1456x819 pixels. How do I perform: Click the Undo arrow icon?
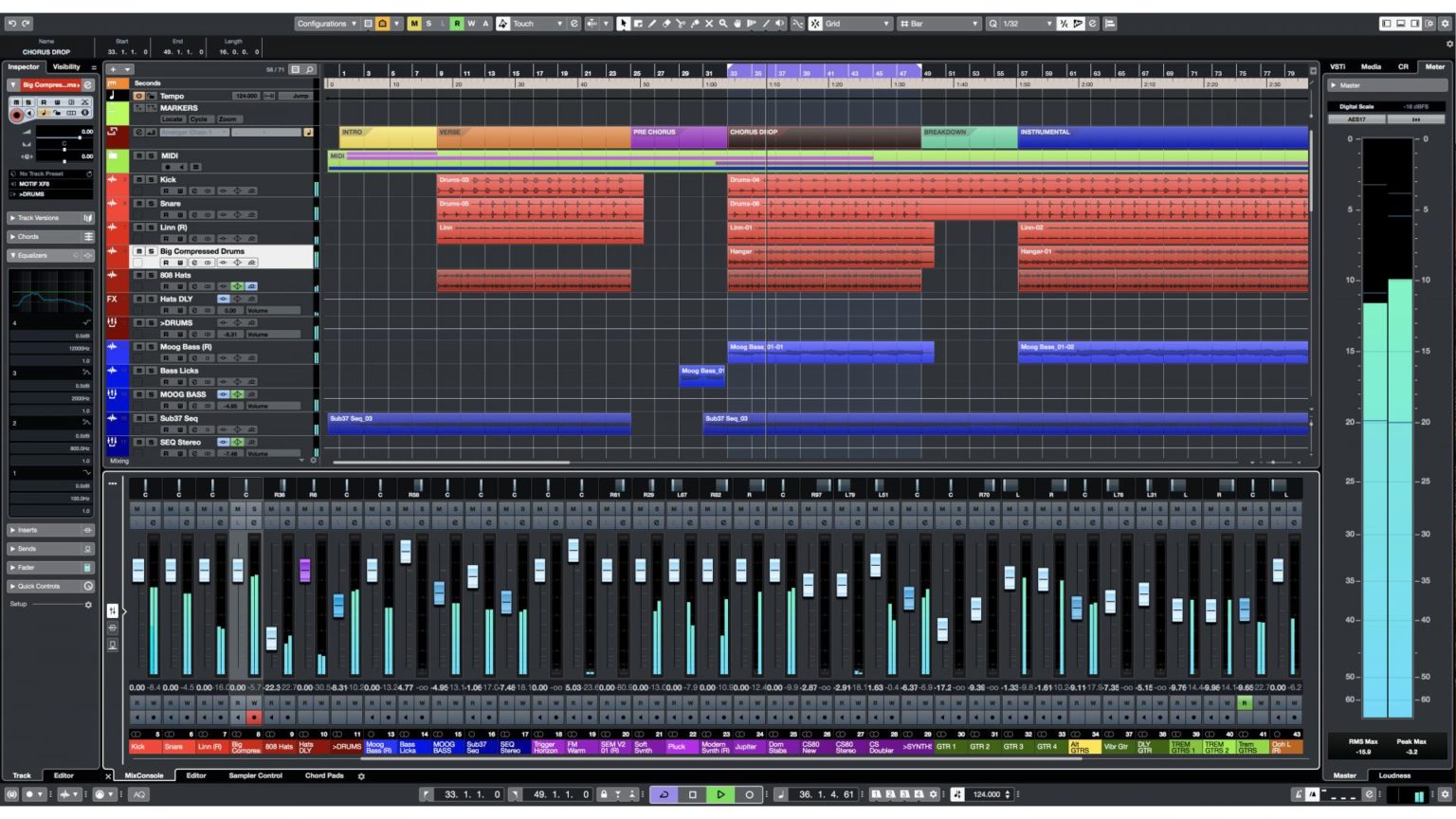pos(11,24)
